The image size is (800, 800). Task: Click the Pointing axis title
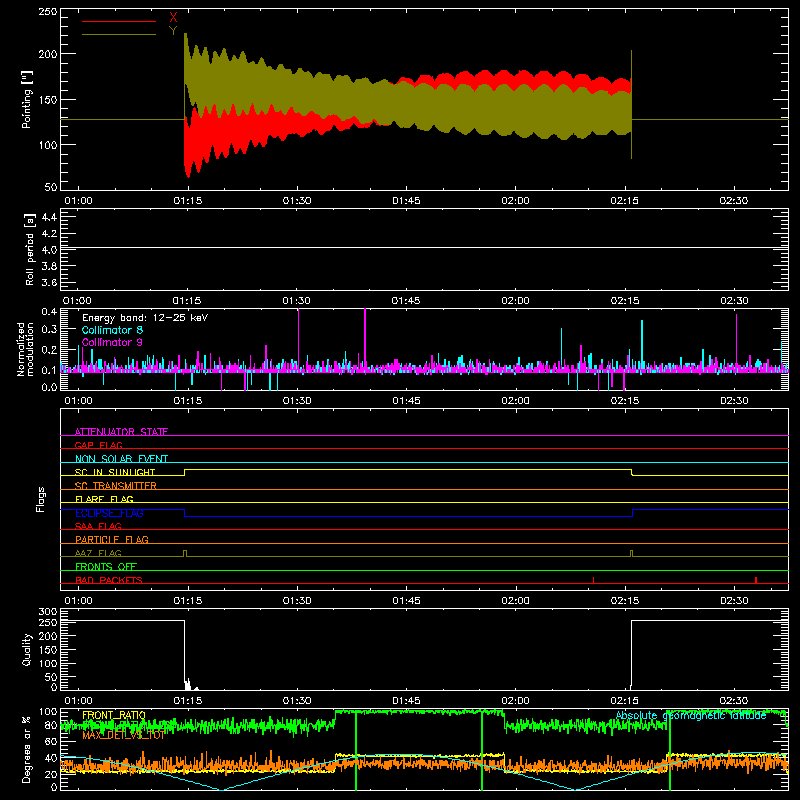pyautogui.click(x=27, y=99)
